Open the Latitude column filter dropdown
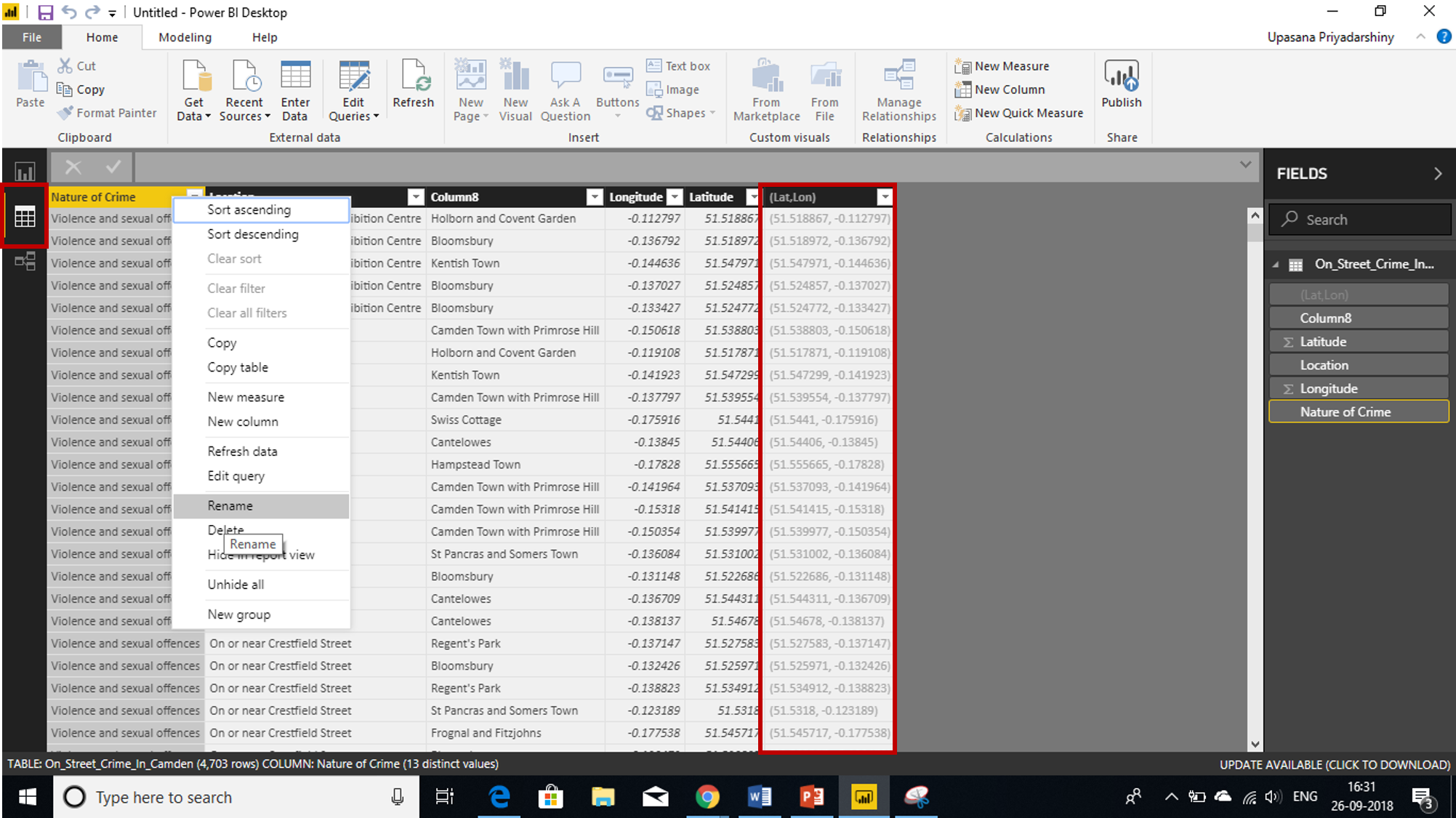The width and height of the screenshot is (1456, 818). (752, 197)
